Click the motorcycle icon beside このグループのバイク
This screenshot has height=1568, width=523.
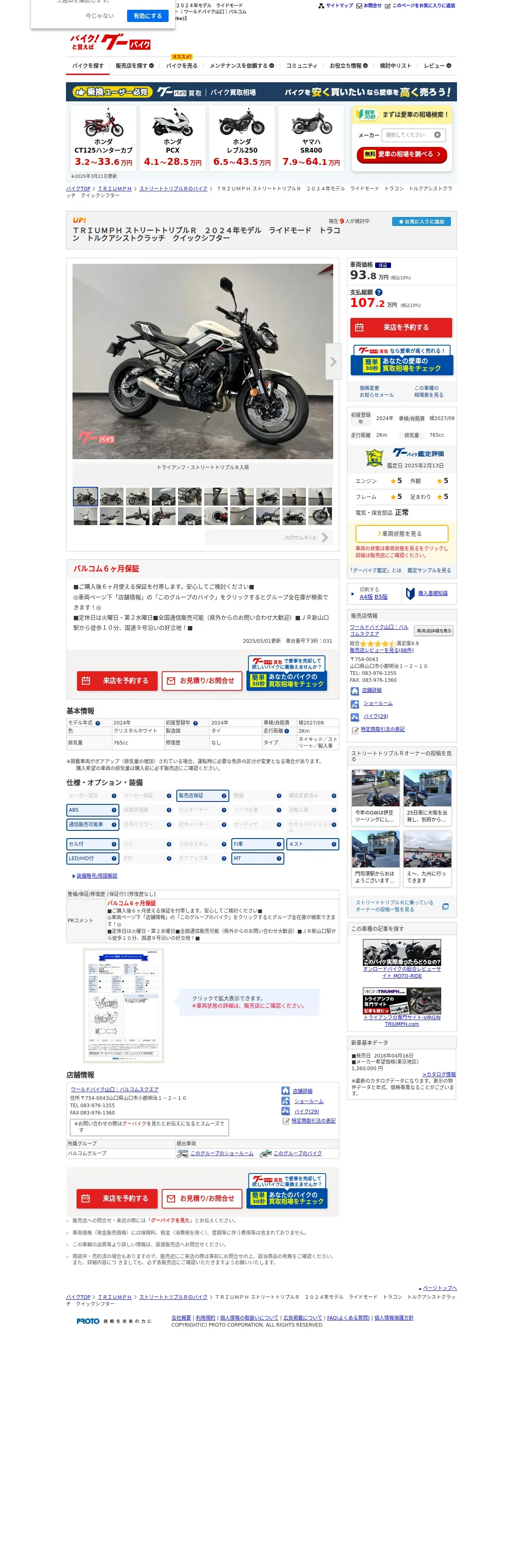click(266, 1154)
